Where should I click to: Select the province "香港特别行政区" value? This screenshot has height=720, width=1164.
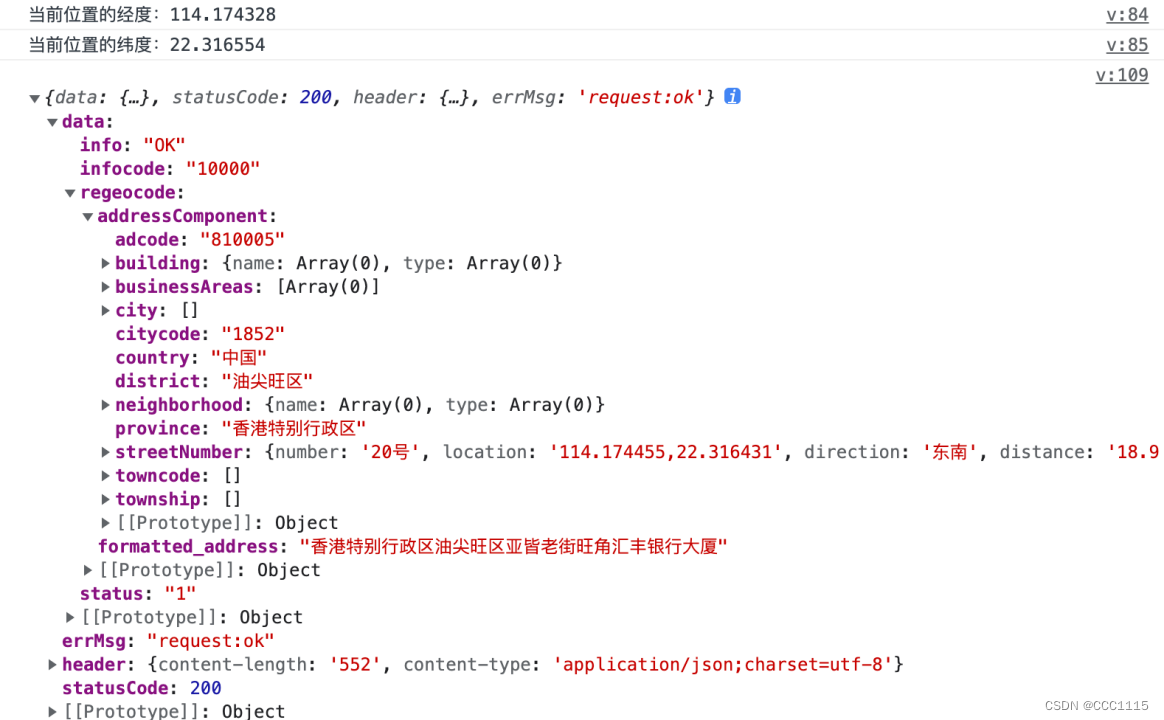(x=293, y=428)
